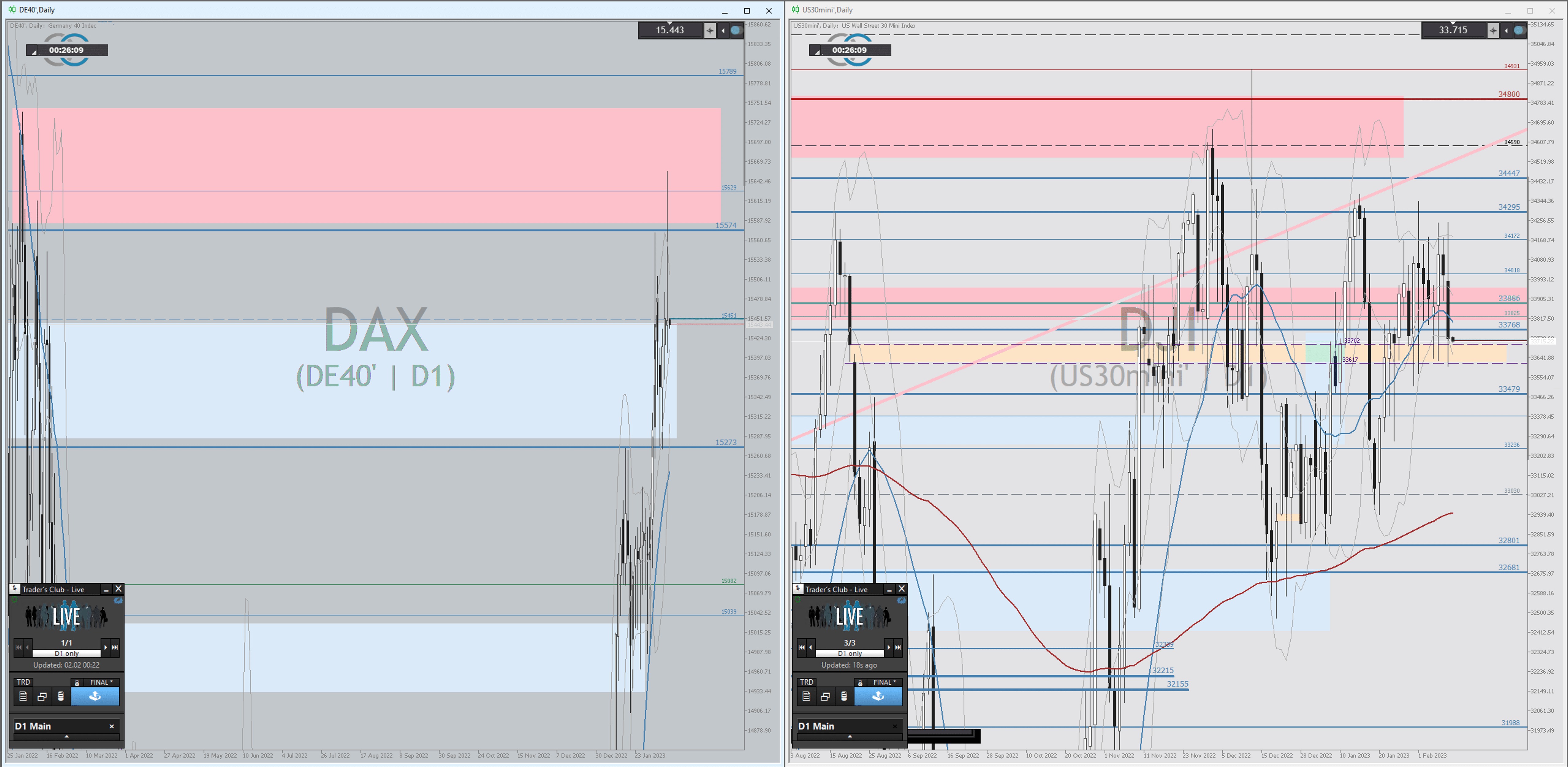Click the pin icon in DE40 Trader's Club panel

(15, 589)
